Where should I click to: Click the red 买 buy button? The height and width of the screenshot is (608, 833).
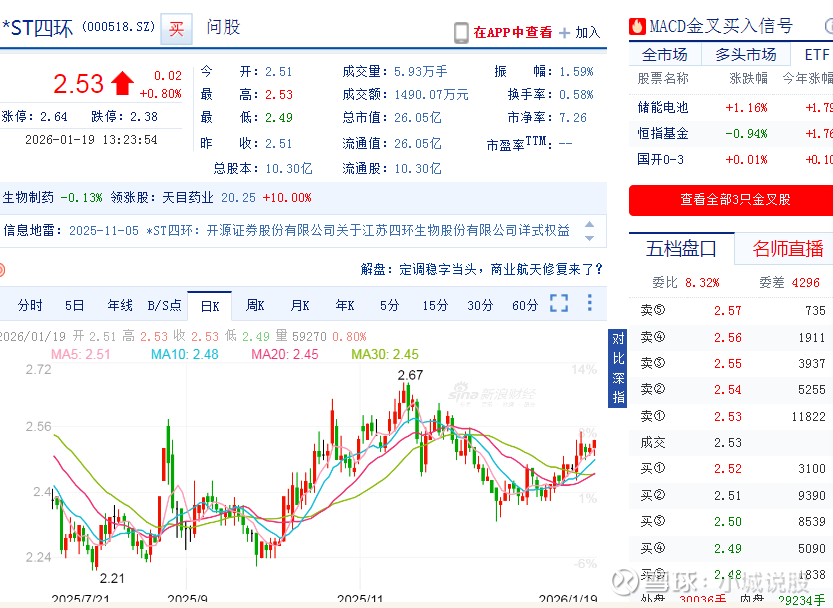tap(176, 28)
